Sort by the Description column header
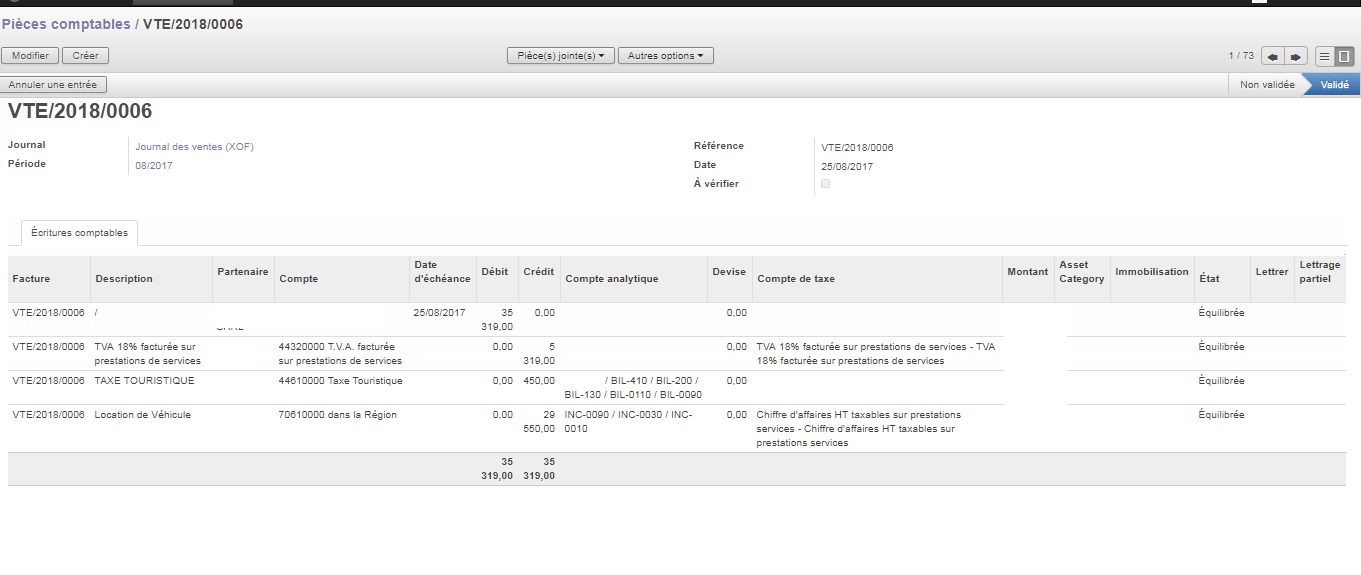Image resolution: width=1361 pixels, height=575 pixels. point(152,279)
